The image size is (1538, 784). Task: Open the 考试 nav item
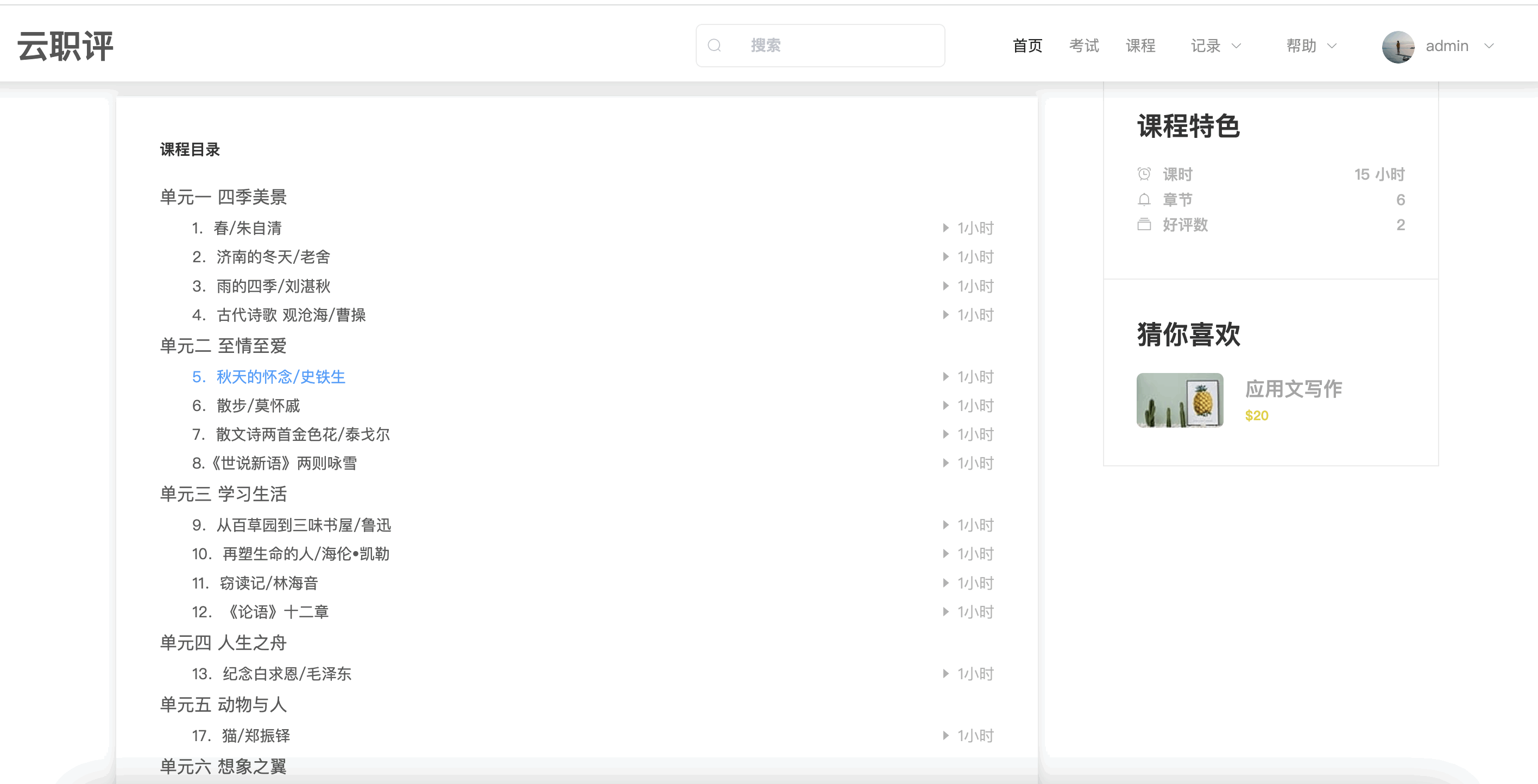(1083, 46)
